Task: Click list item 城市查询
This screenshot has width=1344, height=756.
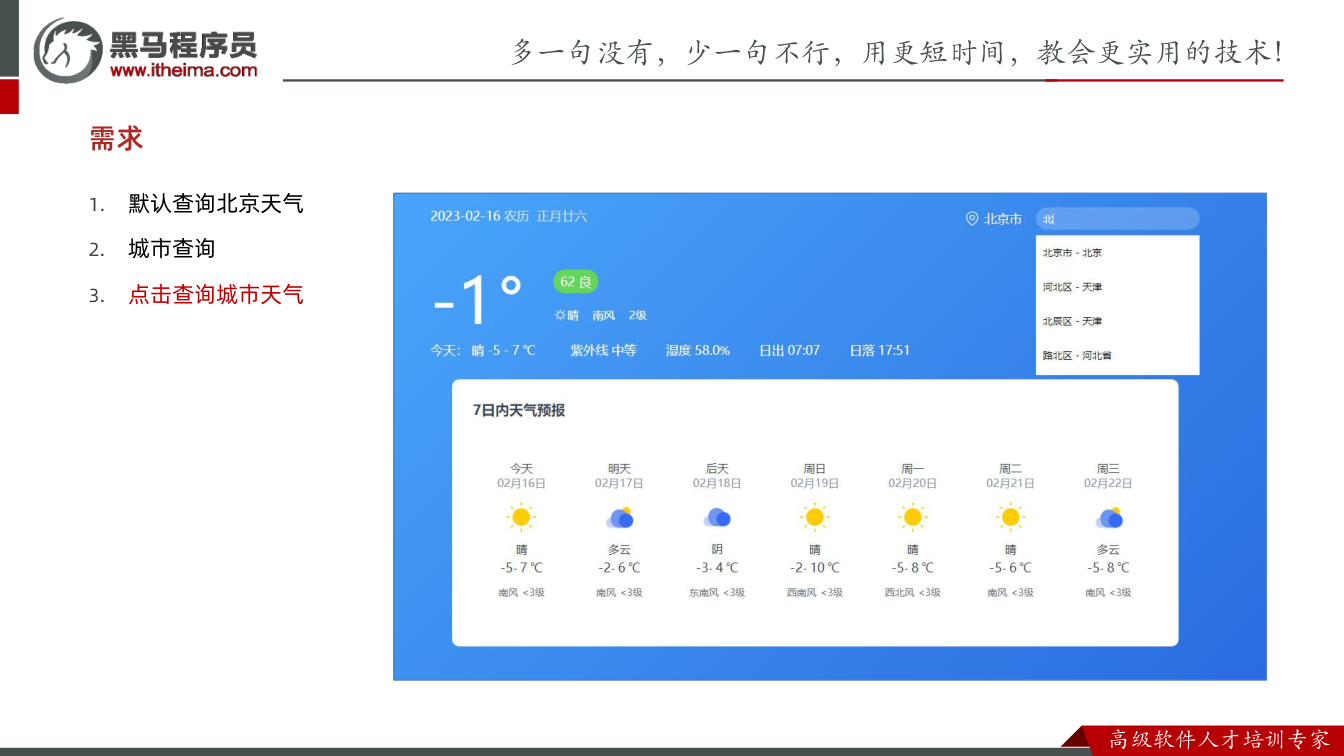Action: [172, 249]
